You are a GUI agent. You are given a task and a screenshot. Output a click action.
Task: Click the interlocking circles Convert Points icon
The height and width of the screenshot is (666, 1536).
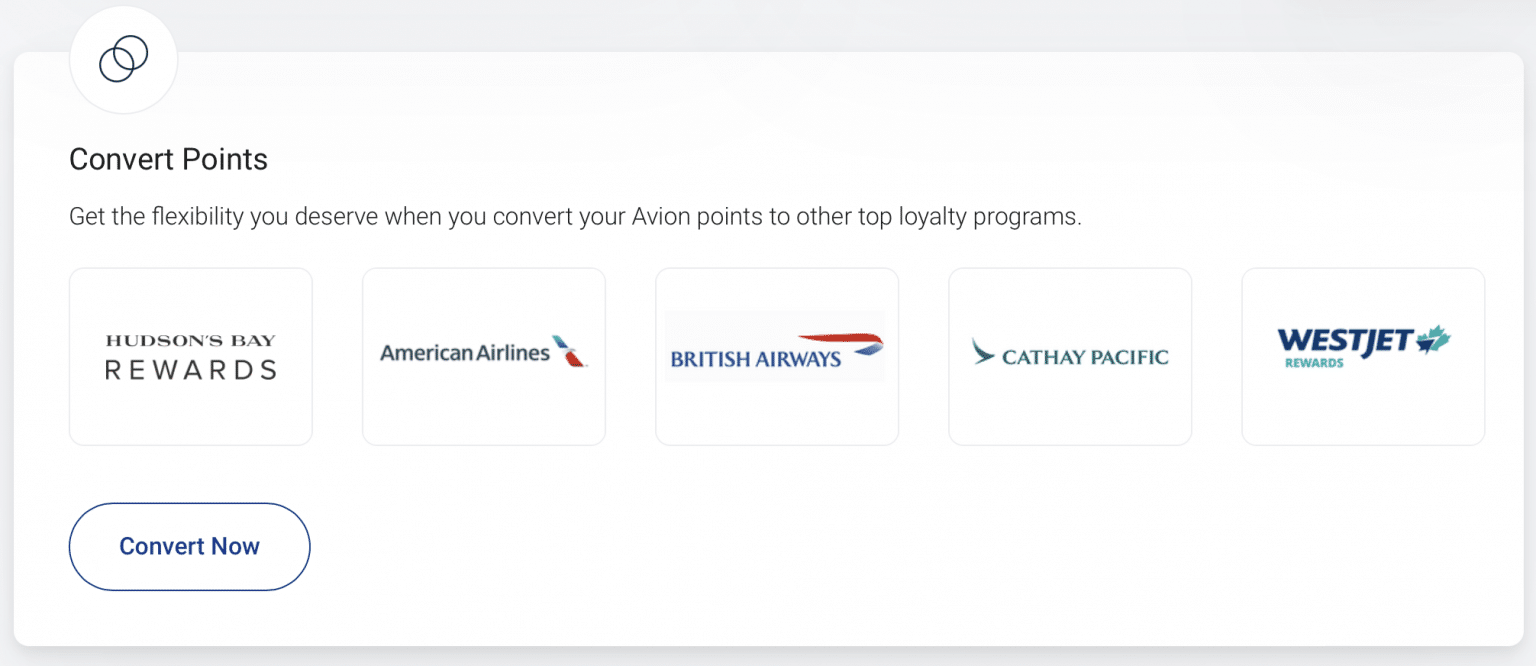123,60
